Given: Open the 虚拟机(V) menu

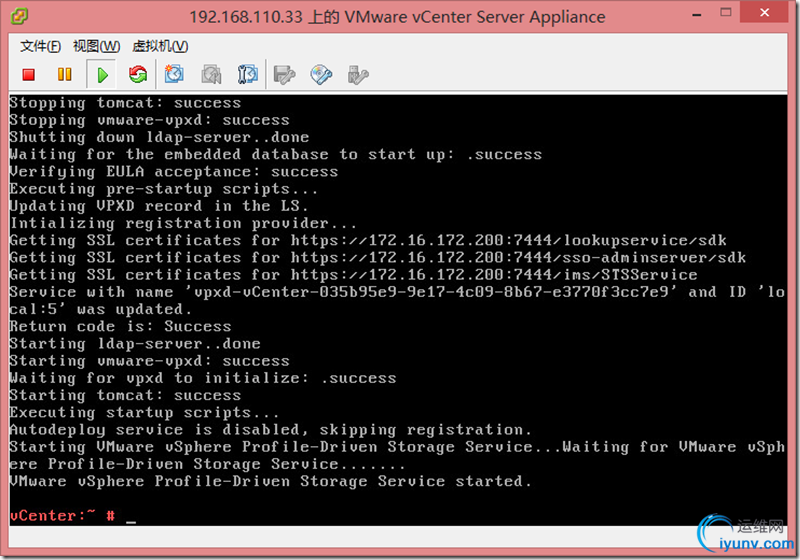Looking at the screenshot, I should point(160,46).
